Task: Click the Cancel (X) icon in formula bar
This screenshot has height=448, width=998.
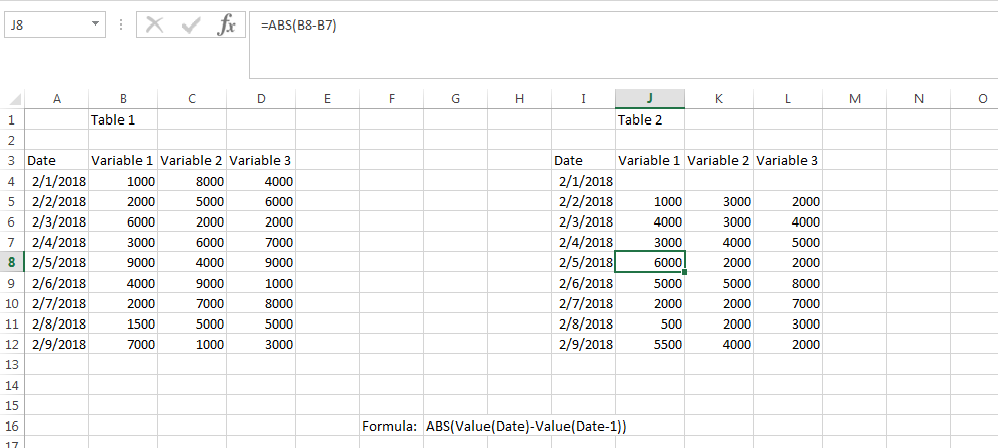Action: (x=155, y=25)
